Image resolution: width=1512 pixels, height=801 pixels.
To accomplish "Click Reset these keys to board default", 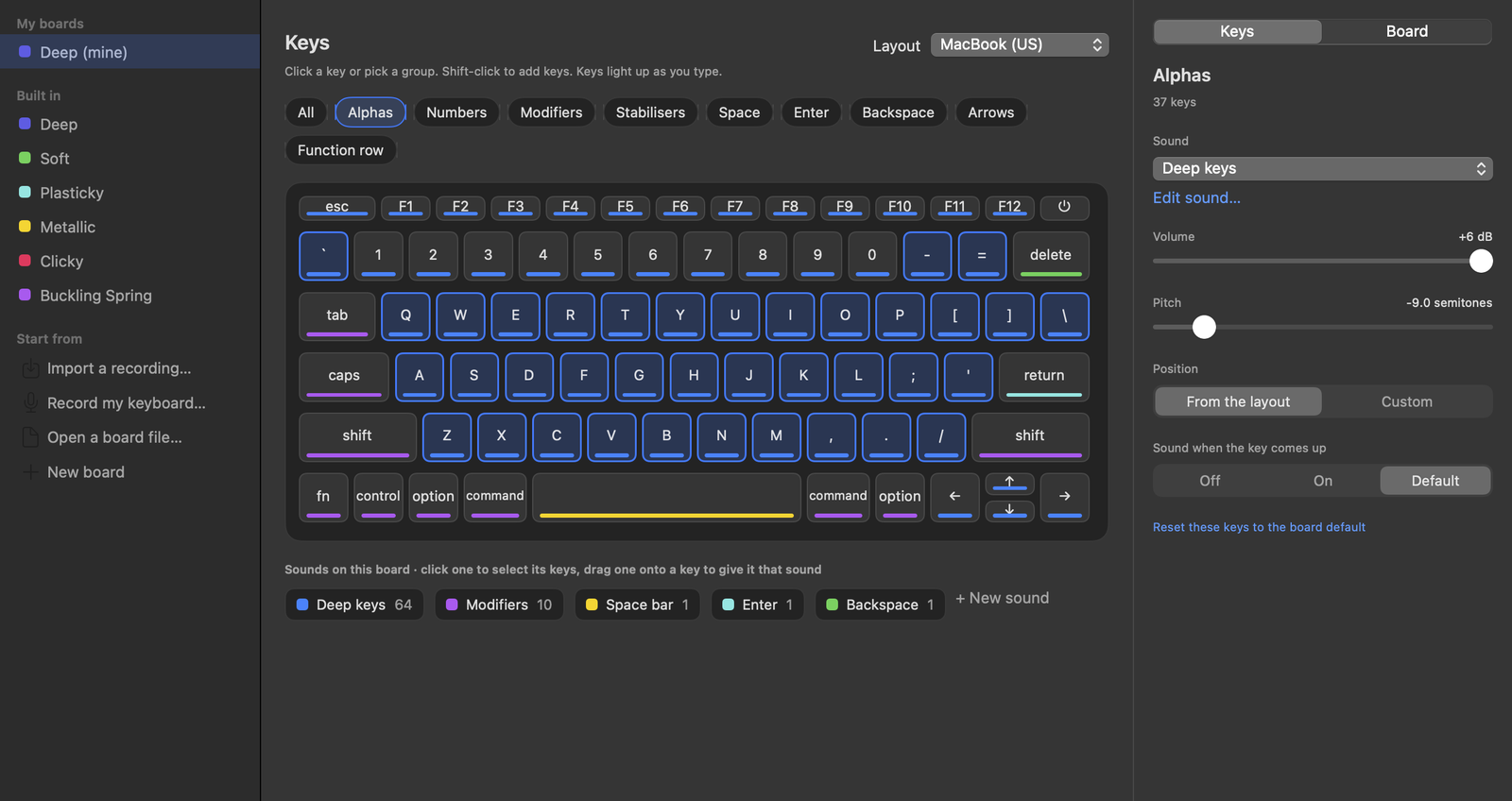I will pos(1259,527).
